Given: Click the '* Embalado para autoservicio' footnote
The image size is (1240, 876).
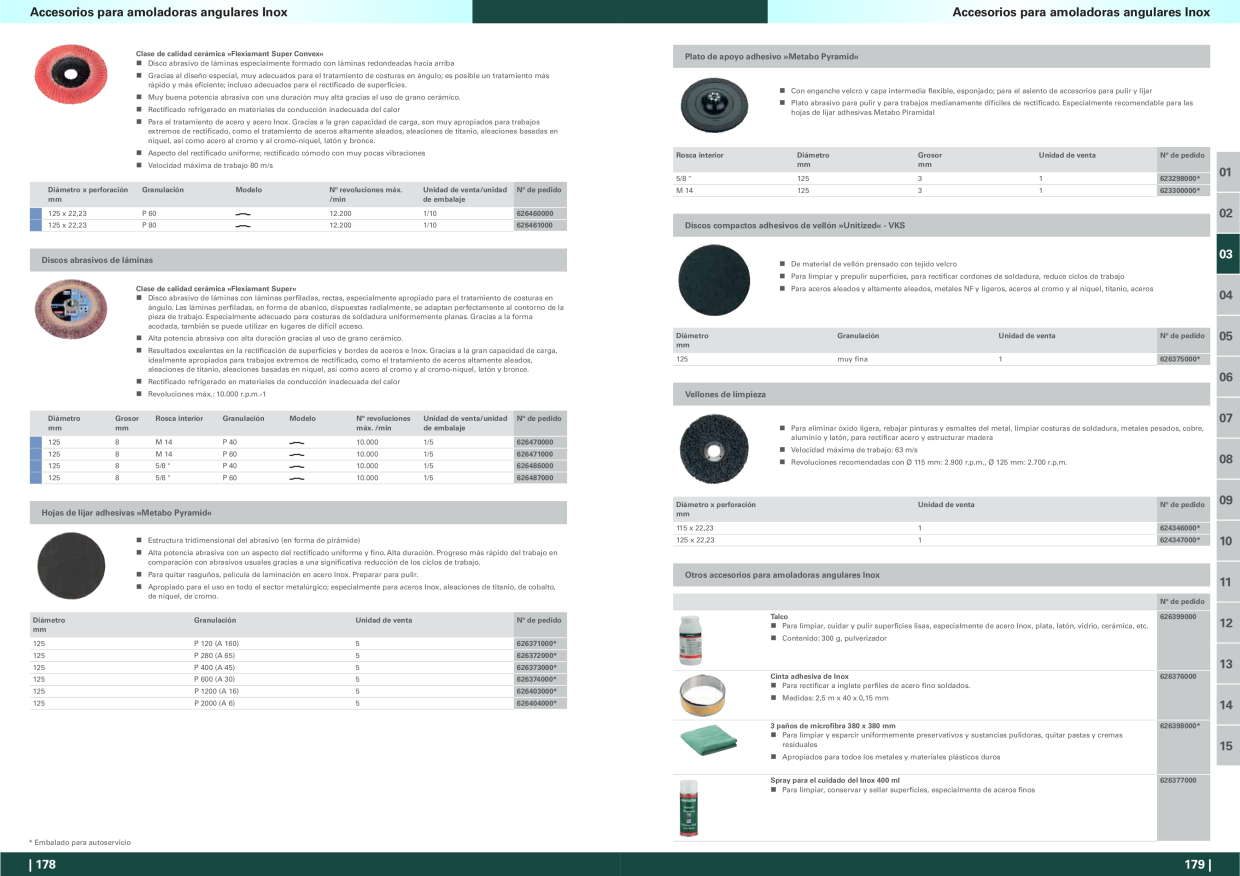Looking at the screenshot, I should pyautogui.click(x=80, y=842).
